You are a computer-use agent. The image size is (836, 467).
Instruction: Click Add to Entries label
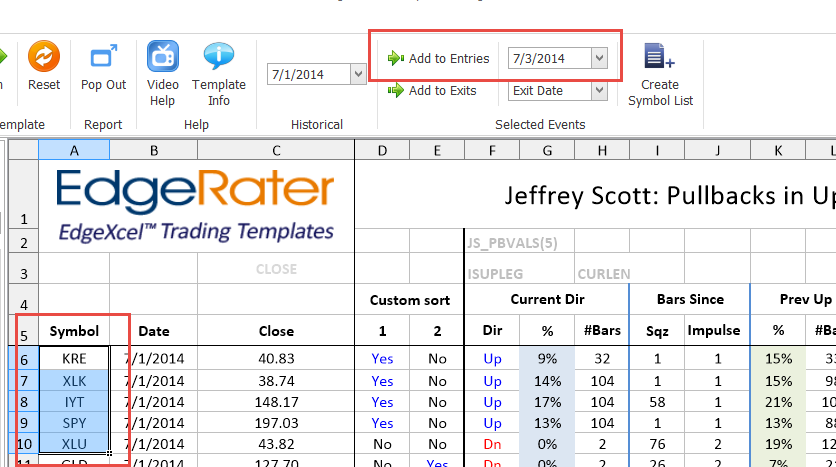click(449, 59)
